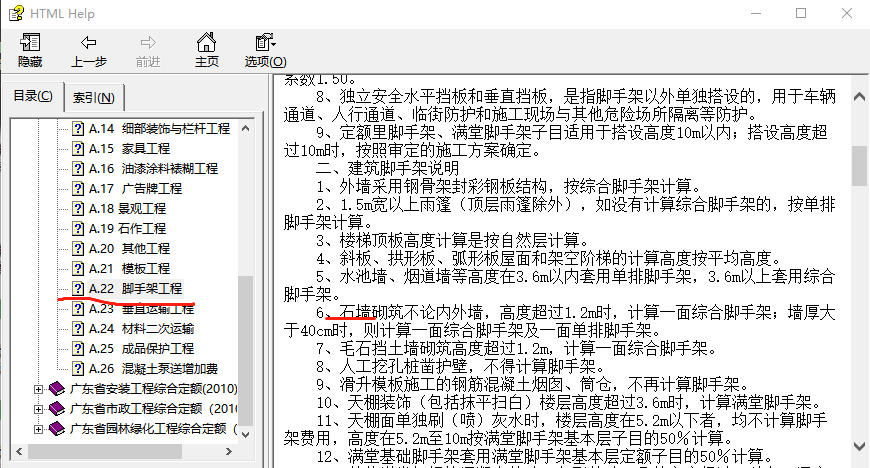Image resolution: width=870 pixels, height=468 pixels.
Task: Open topic A.15 家具工程
Action: point(129,149)
